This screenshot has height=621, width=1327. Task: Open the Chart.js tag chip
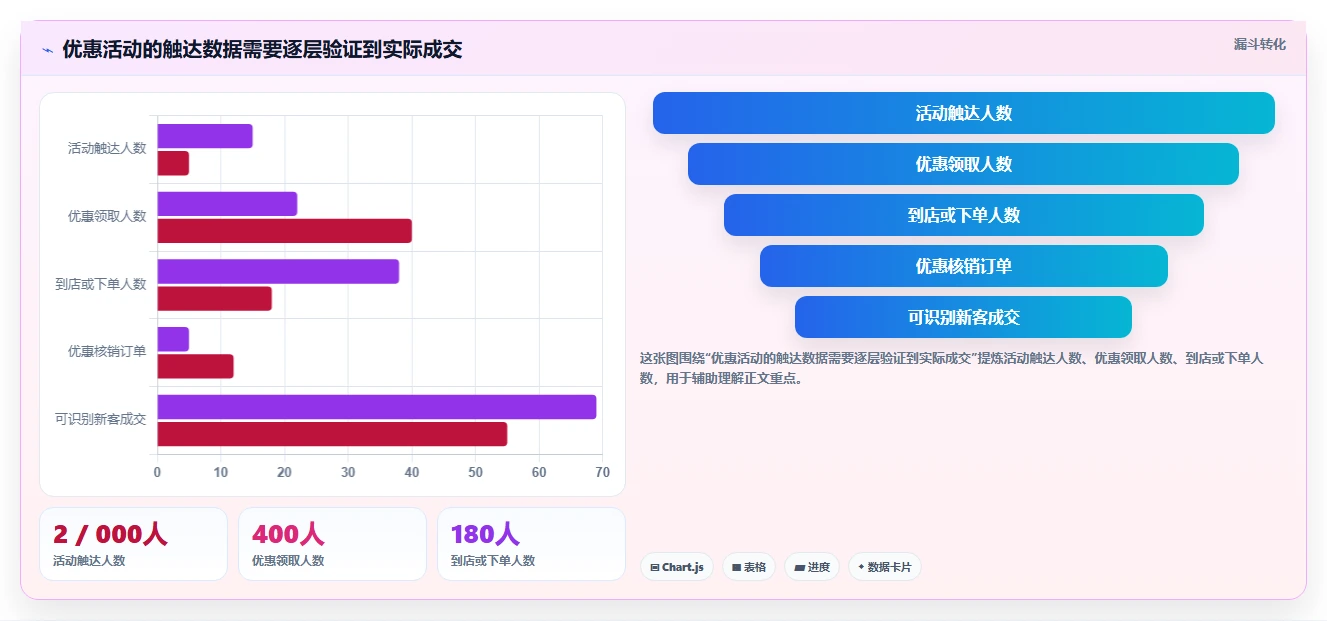[x=677, y=567]
